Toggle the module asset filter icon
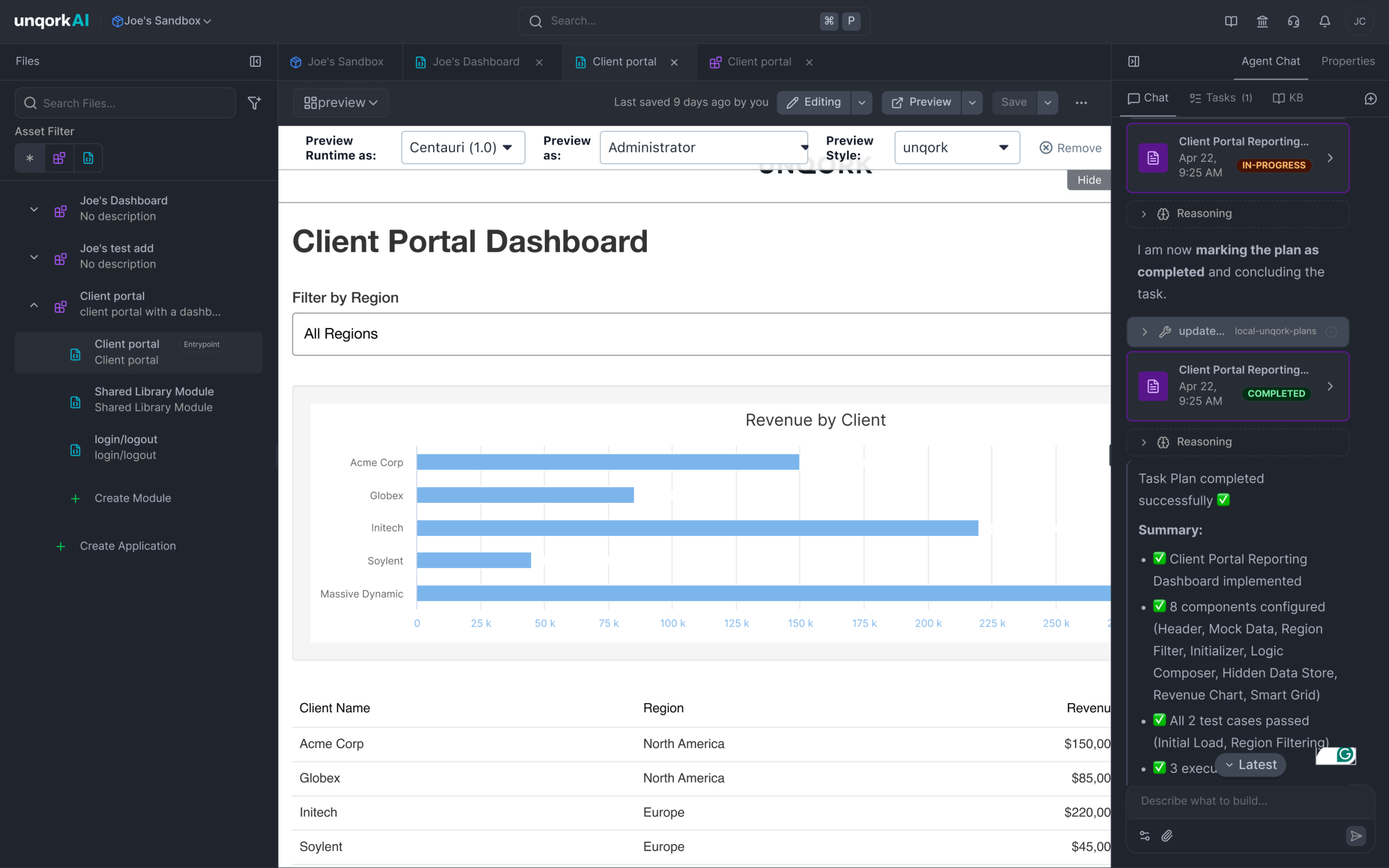The height and width of the screenshot is (868, 1389). 88,158
